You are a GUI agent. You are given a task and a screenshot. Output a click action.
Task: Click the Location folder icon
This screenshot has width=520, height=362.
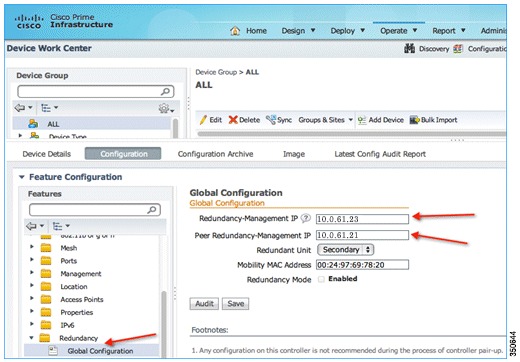click(46, 287)
